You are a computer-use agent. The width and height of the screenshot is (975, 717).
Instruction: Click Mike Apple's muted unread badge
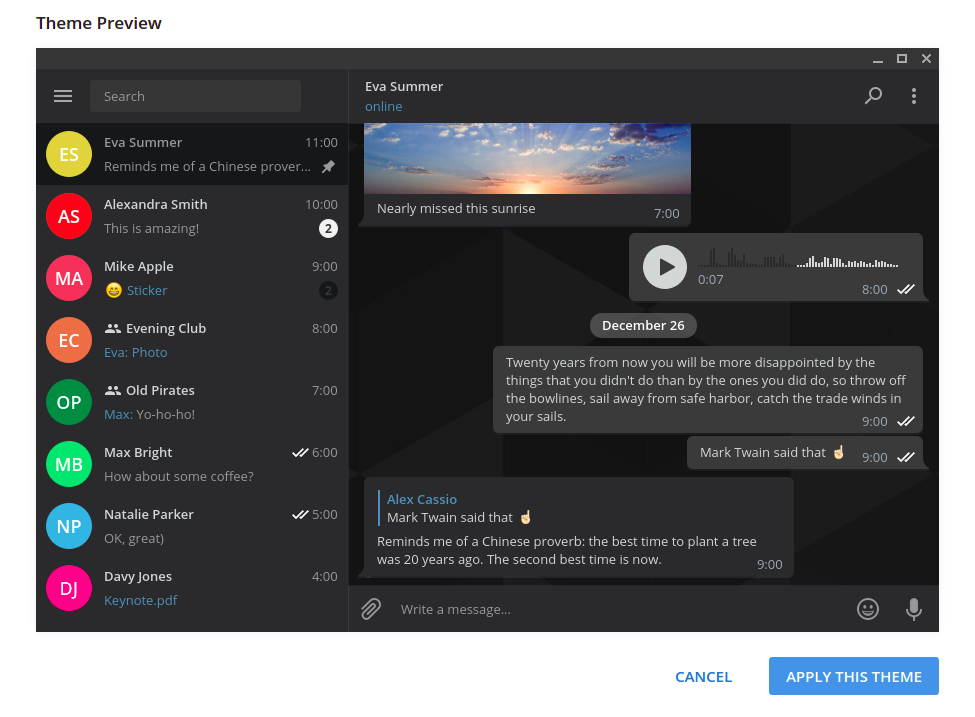[328, 290]
